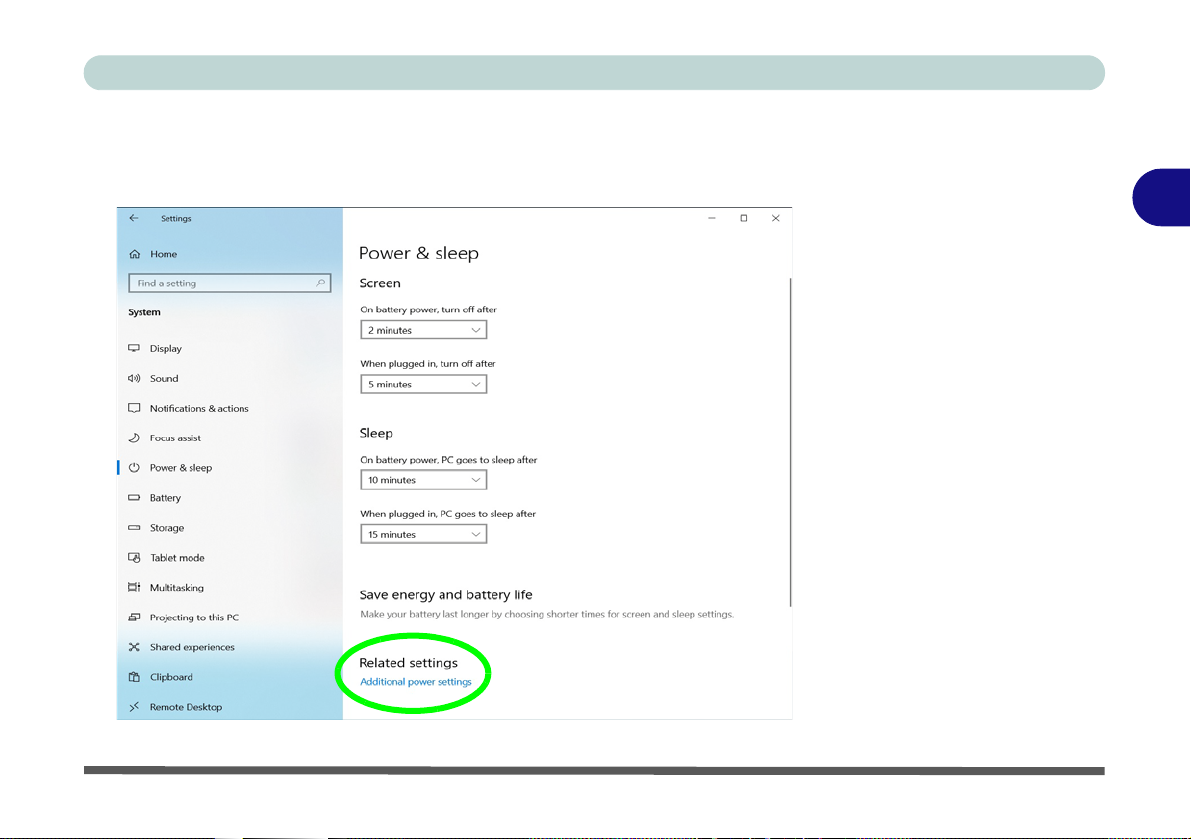Click the Notifications & actions icon
The width and height of the screenshot is (1191, 839).
134,408
